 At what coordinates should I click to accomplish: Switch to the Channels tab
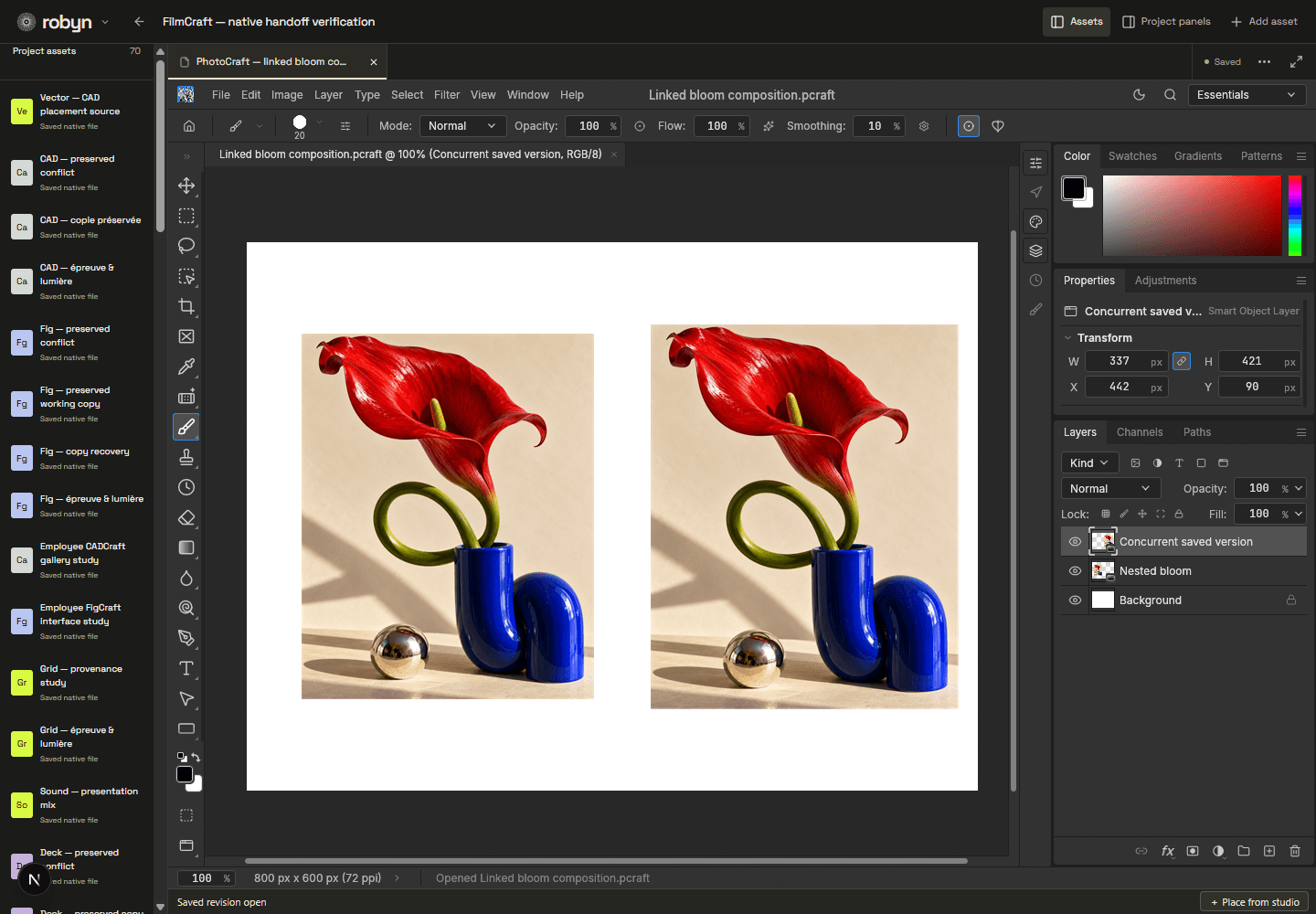point(1140,432)
